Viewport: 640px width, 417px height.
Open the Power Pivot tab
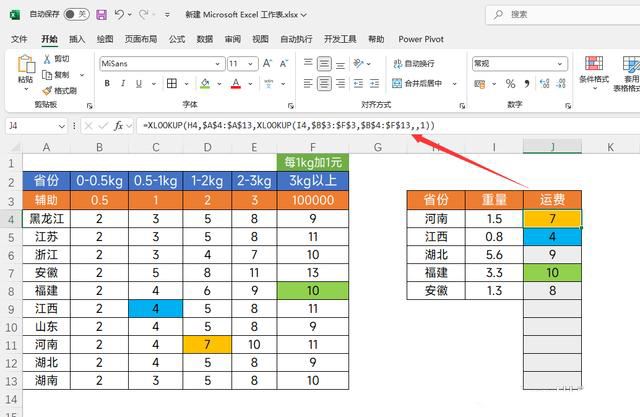pyautogui.click(x=421, y=39)
